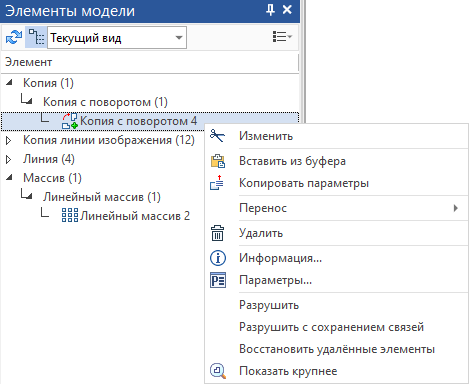Choose Копировать параметры menu item
The width and height of the screenshot is (469, 384).
pos(337,183)
